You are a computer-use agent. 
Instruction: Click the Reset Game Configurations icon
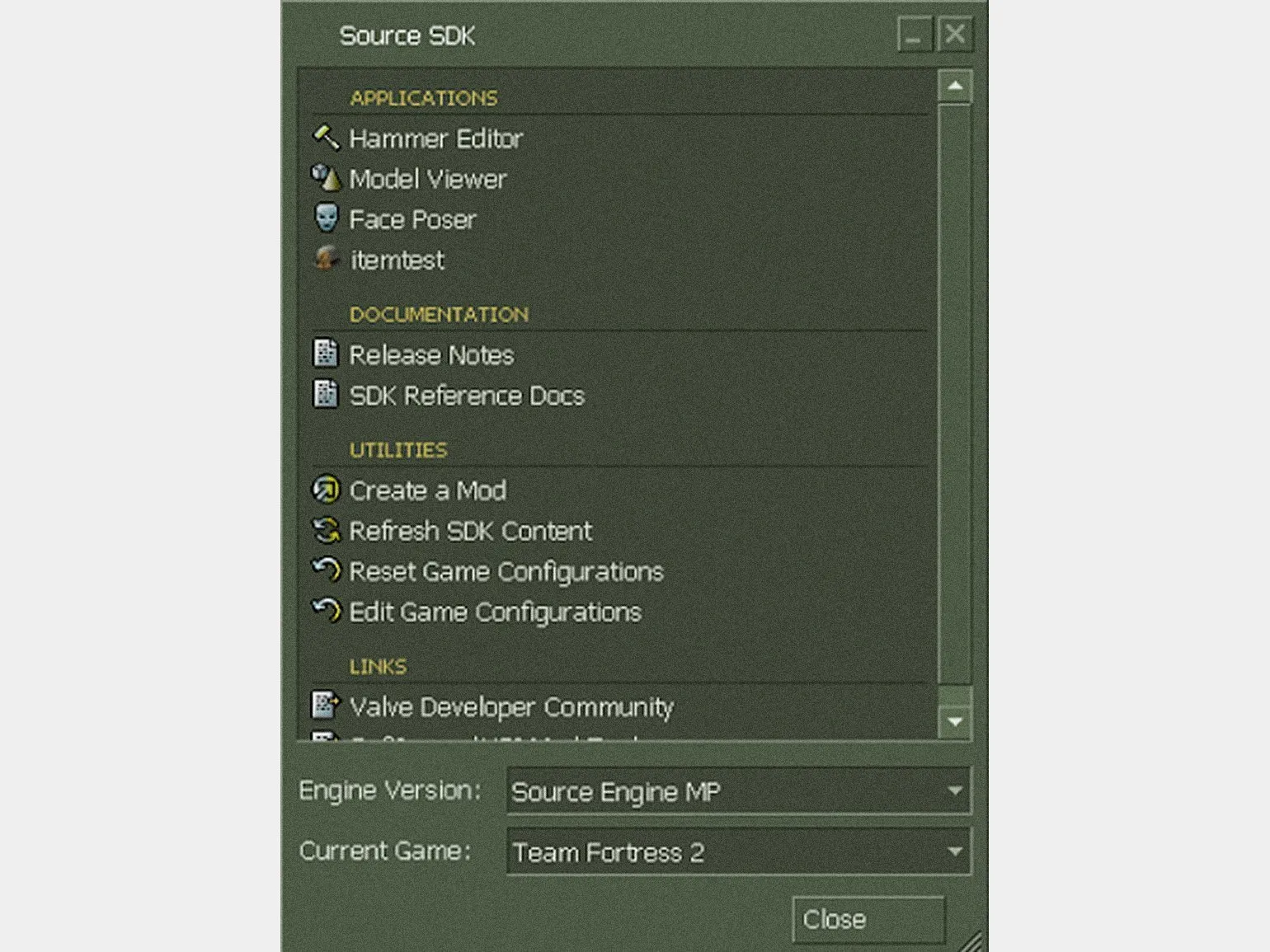pos(326,570)
